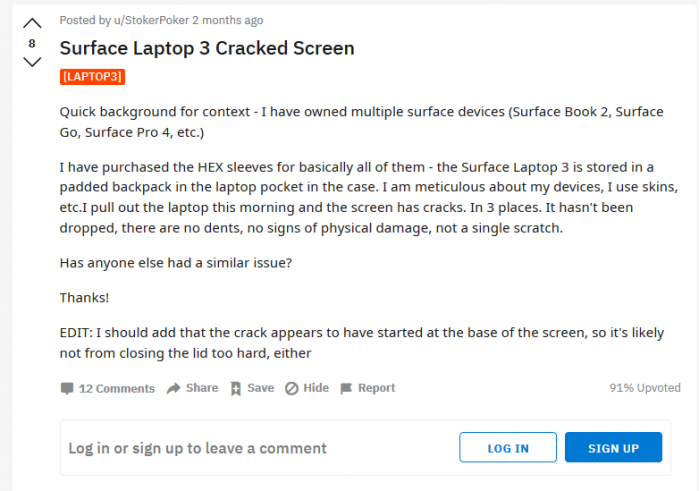Choose the Save text label
The image size is (700, 491).
(260, 388)
